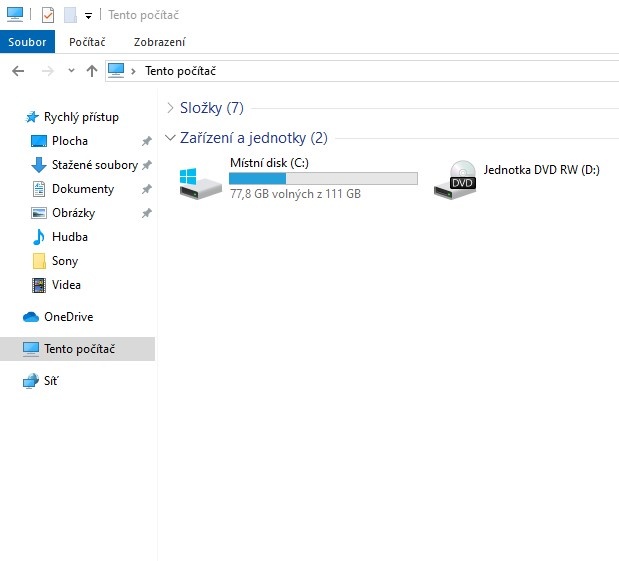
Task: Click the Obrázky picture icon
Action: (x=39, y=213)
